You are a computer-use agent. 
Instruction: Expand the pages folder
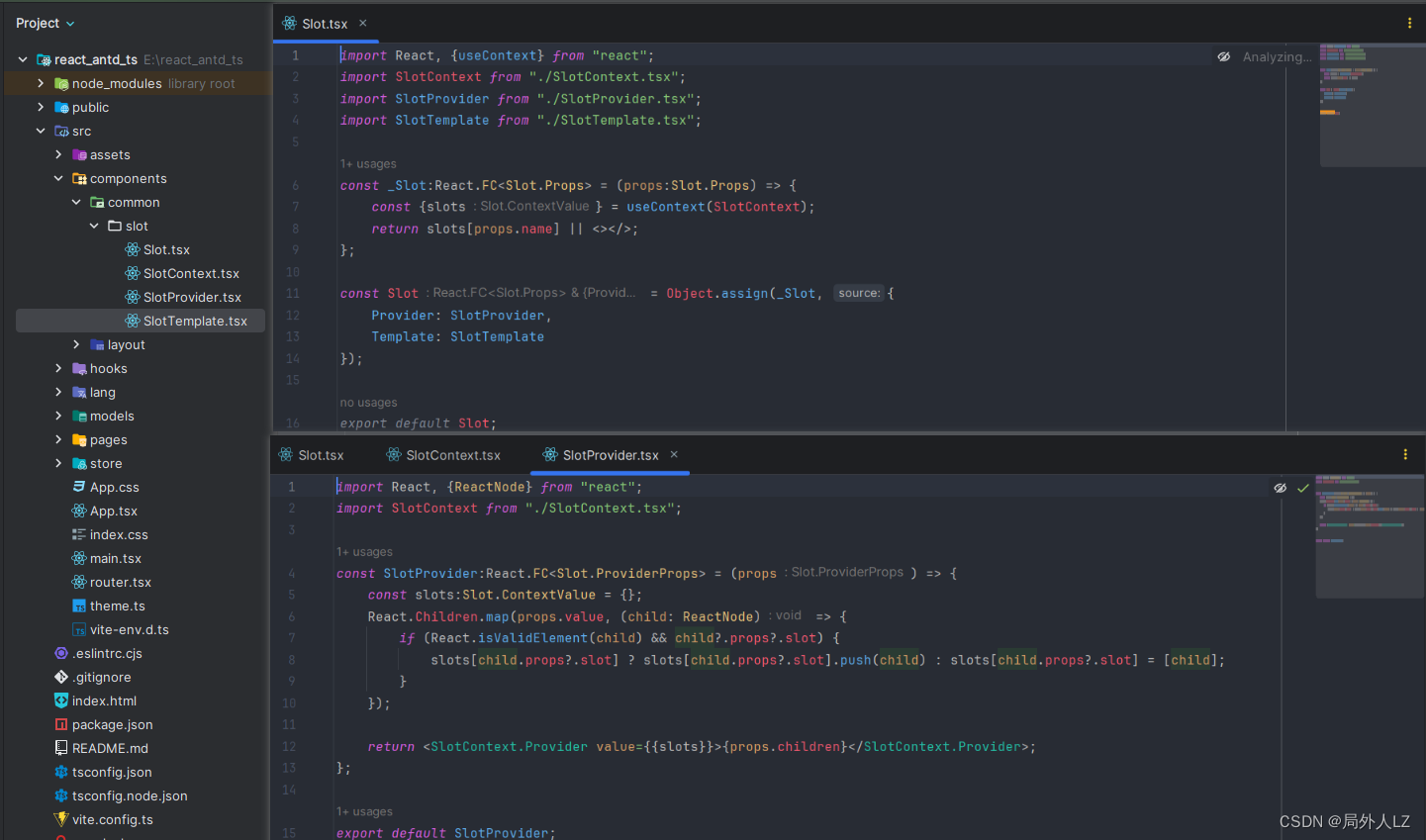point(58,439)
